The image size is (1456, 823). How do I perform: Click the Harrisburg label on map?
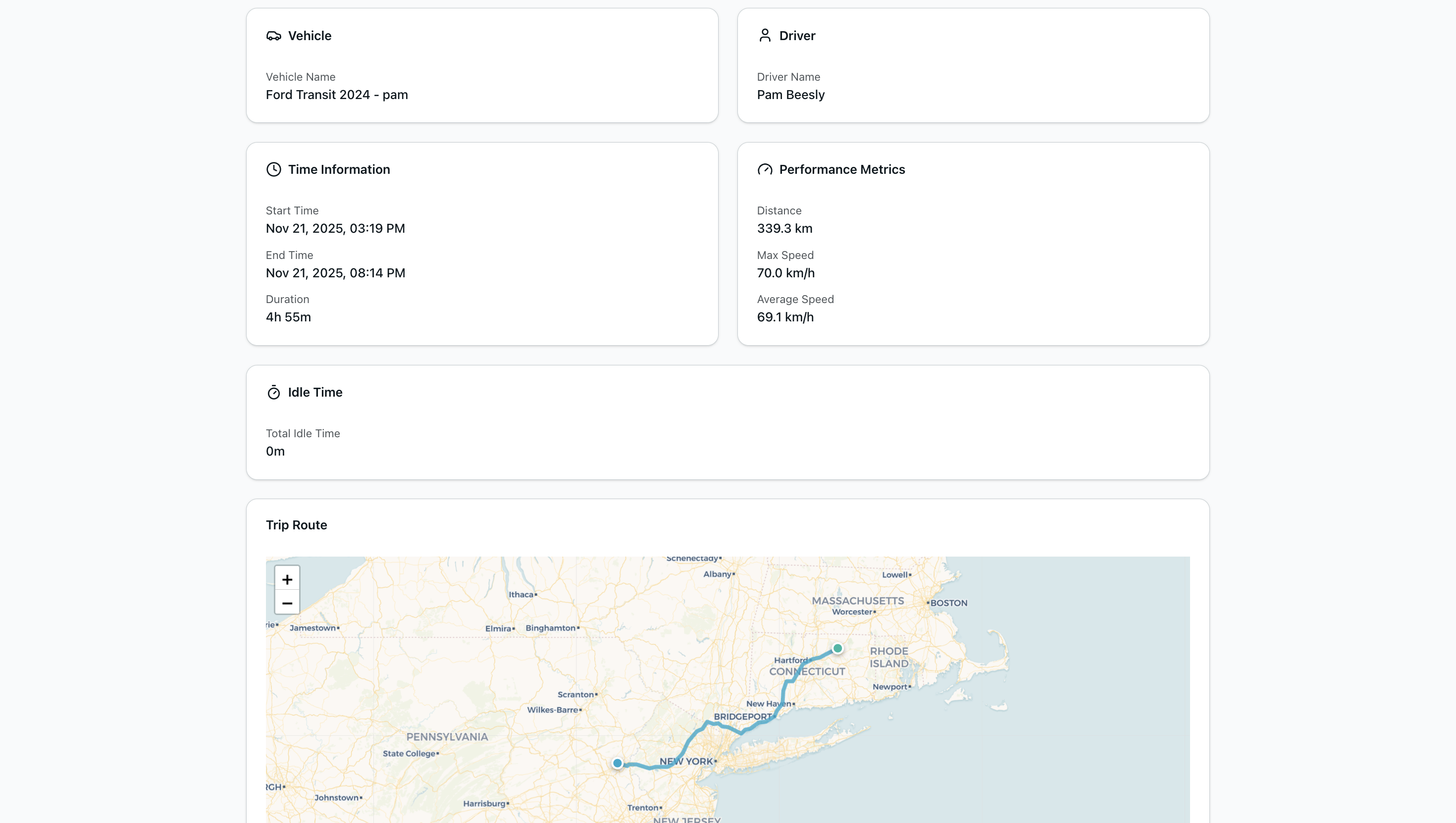[x=484, y=803]
